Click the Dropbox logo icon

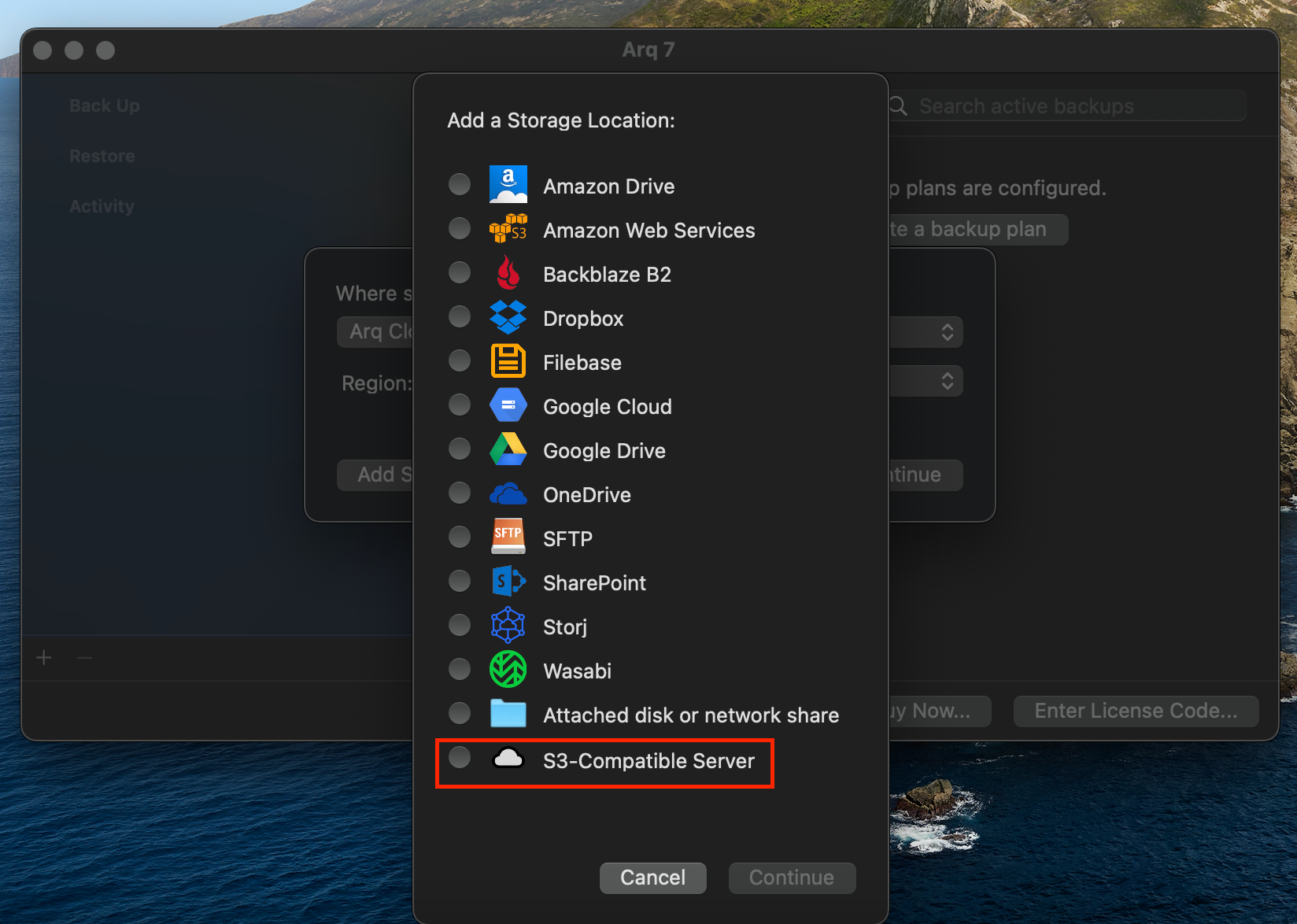[508, 317]
